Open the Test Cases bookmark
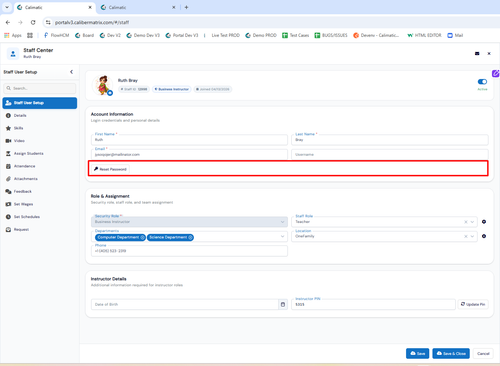This screenshot has height=366, width=500. coord(296,35)
